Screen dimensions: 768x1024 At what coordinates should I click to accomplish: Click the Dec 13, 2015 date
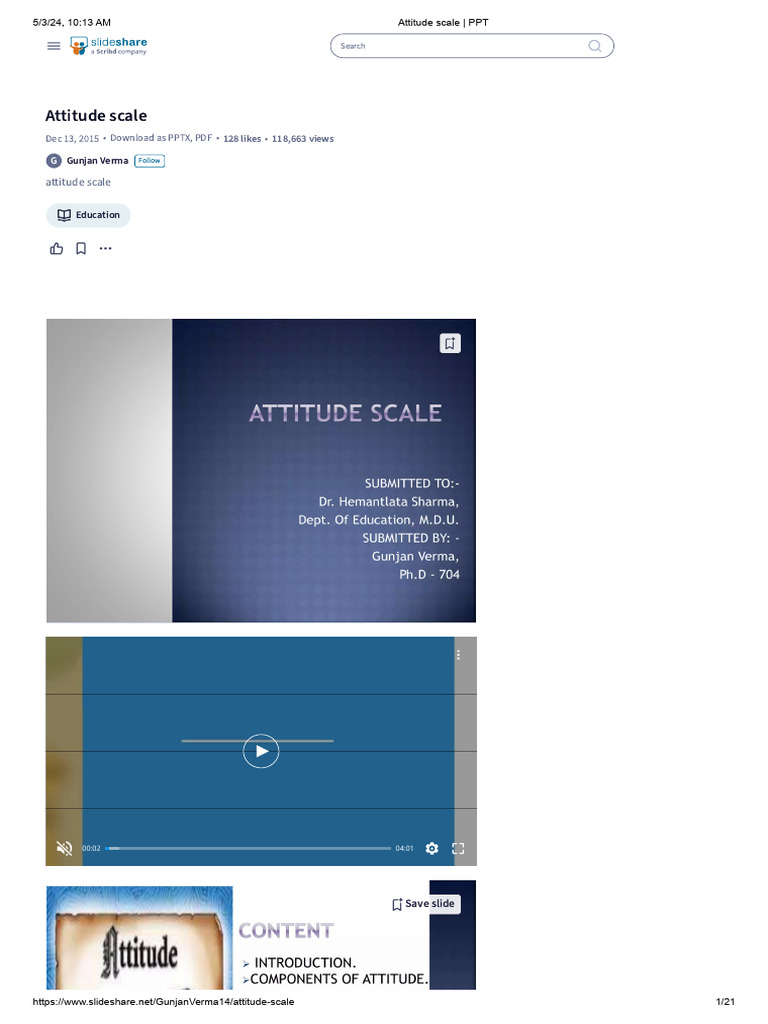tap(72, 139)
